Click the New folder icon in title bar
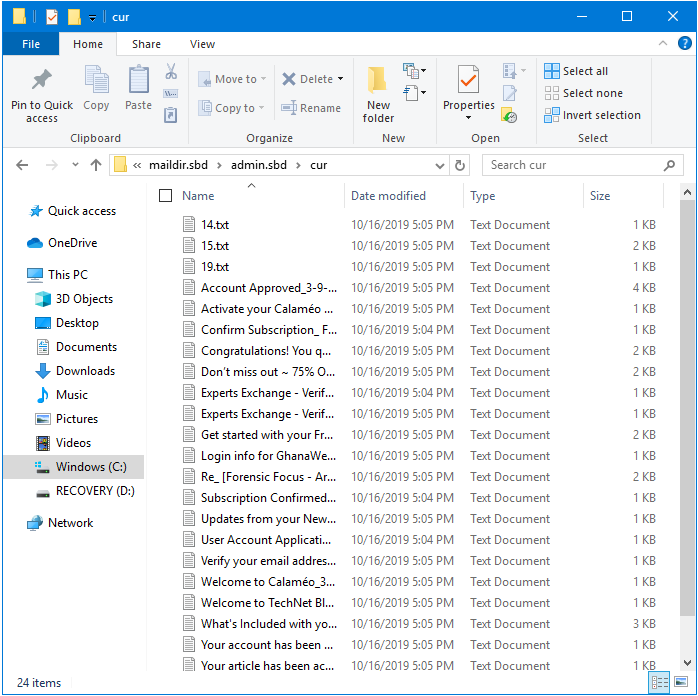The height and width of the screenshot is (696, 698). (74, 17)
